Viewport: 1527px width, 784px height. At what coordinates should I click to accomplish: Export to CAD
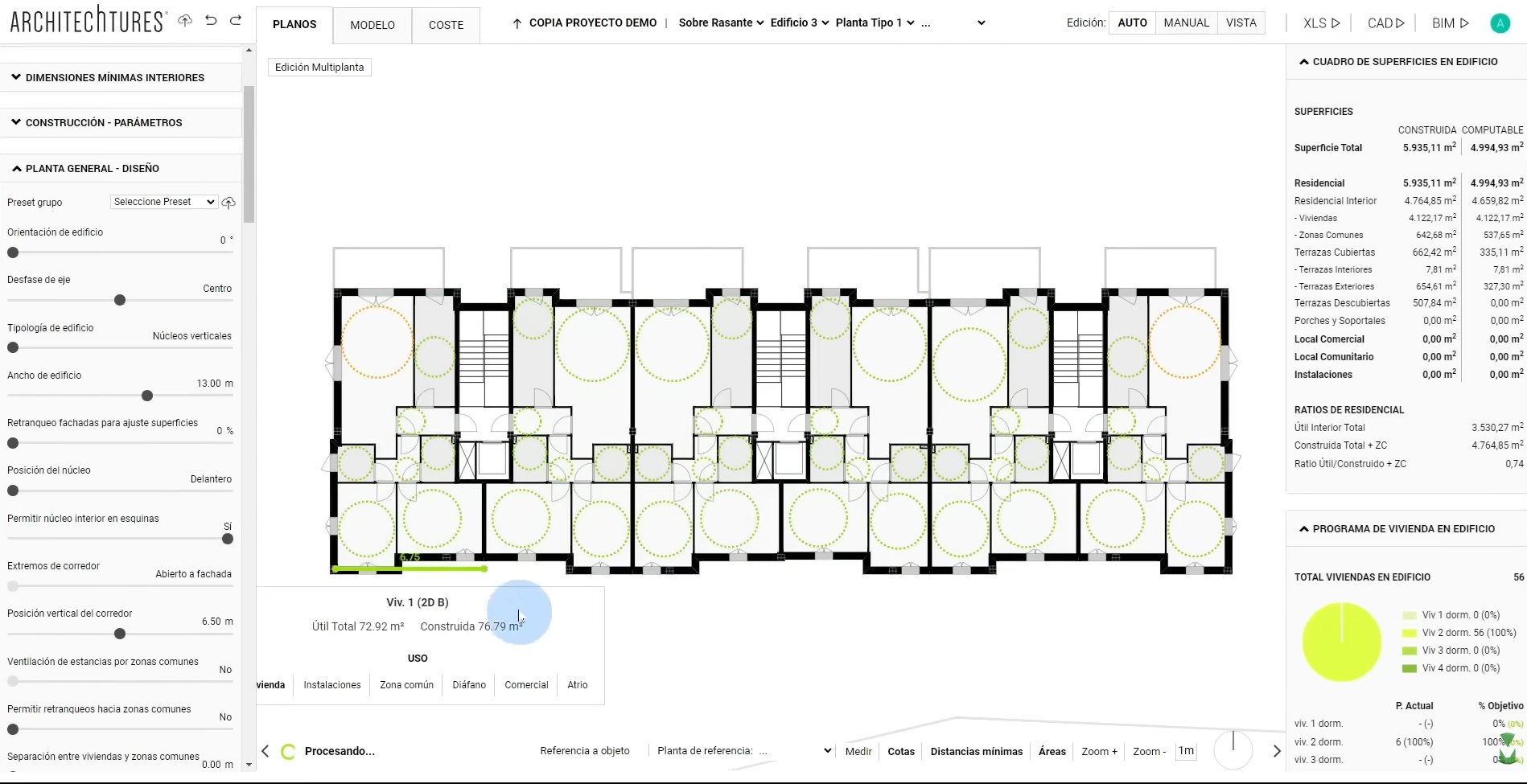tap(1385, 23)
